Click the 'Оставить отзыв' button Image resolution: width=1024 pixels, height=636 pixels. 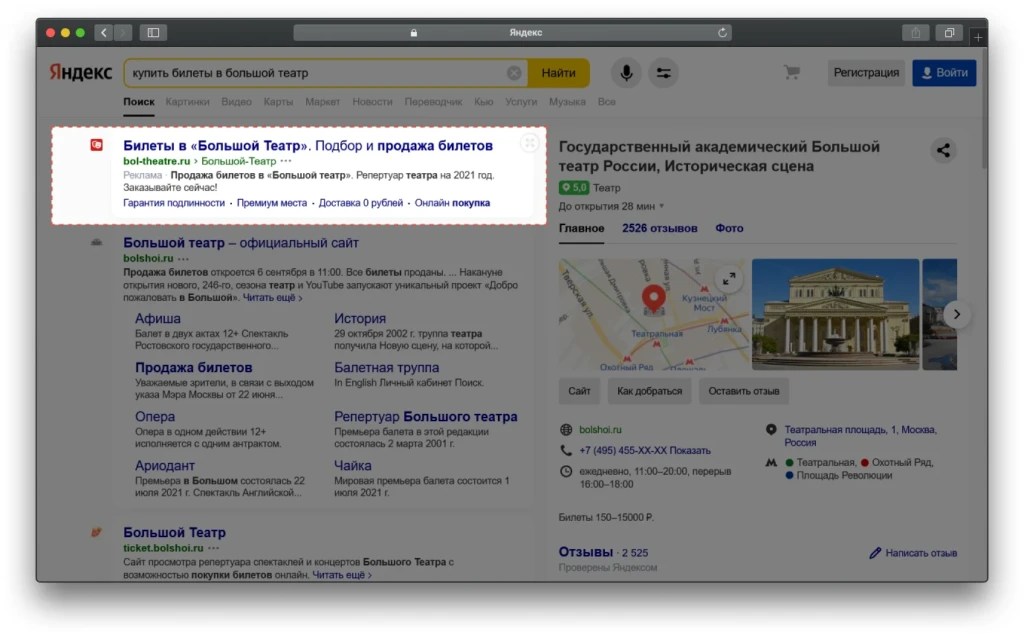(744, 391)
